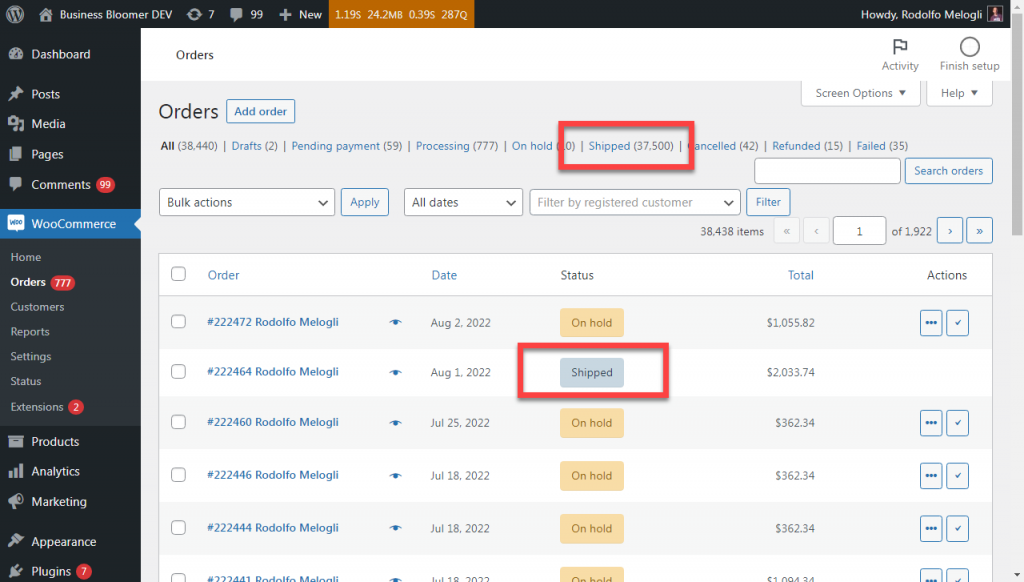This screenshot has width=1024, height=582.
Task: Click the WooCommerce logo icon
Action: (16, 223)
